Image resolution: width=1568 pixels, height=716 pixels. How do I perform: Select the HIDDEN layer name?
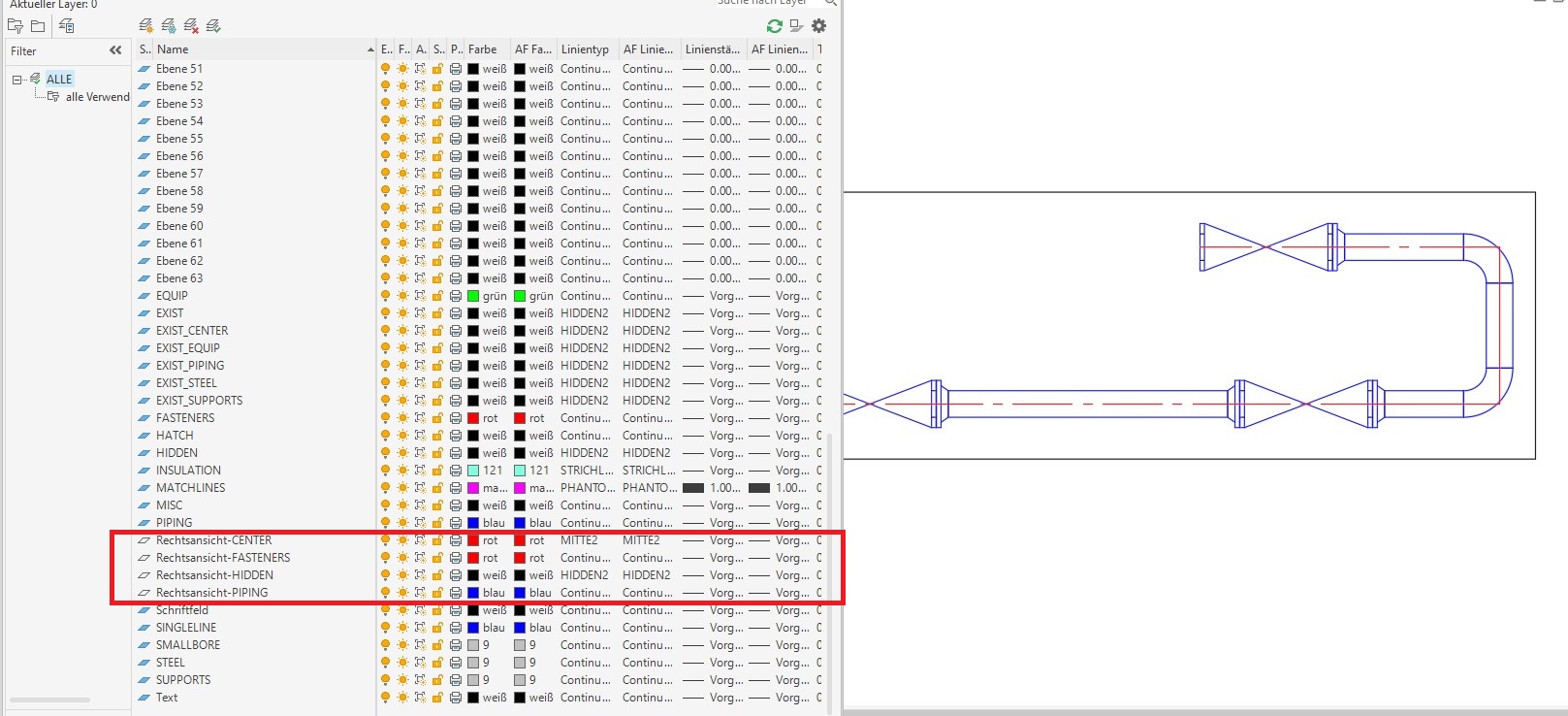click(176, 453)
